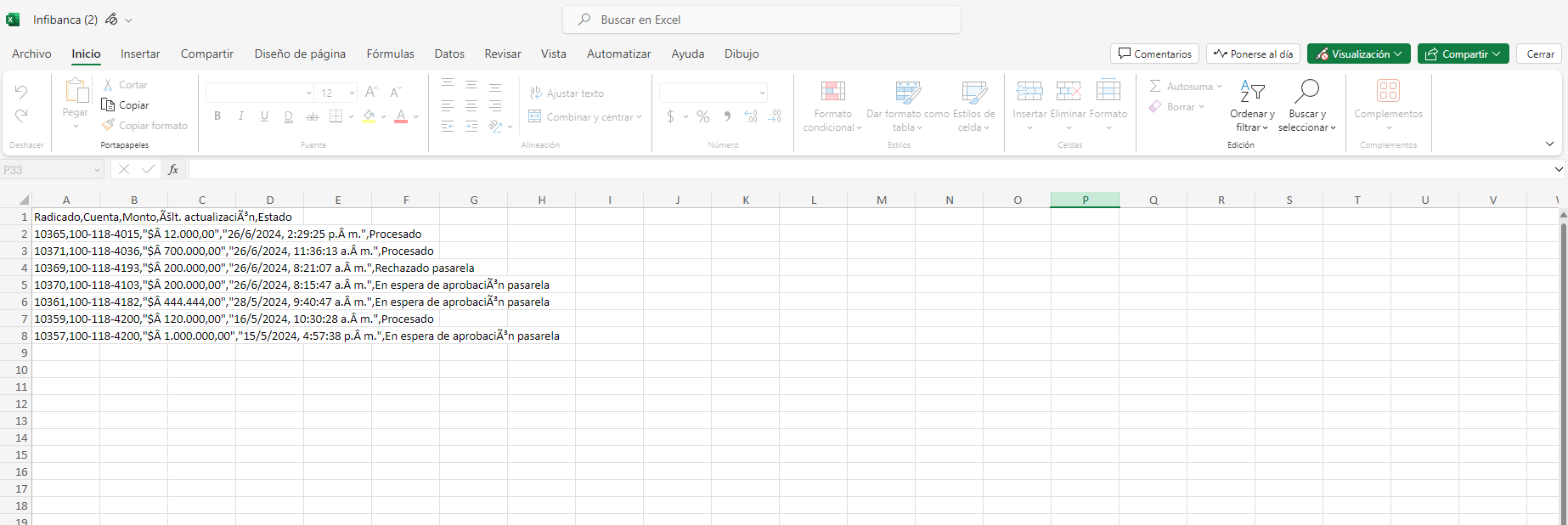
Task: Click the Cerrar button
Action: click(1540, 54)
